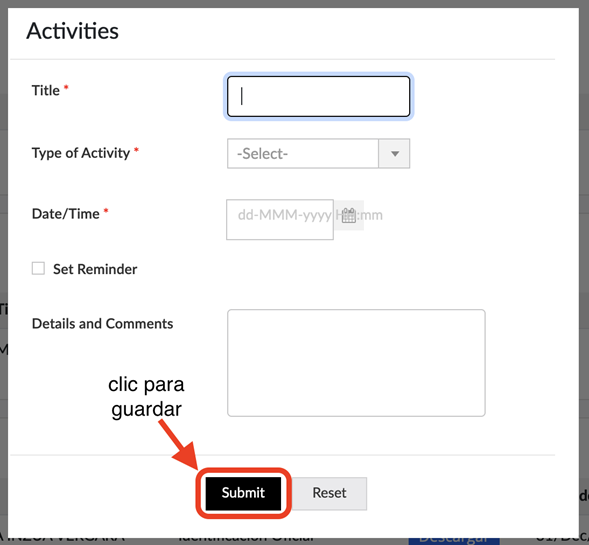Click inside the Details and Comments textarea
Screen dimensions: 589x545
tap(356, 363)
